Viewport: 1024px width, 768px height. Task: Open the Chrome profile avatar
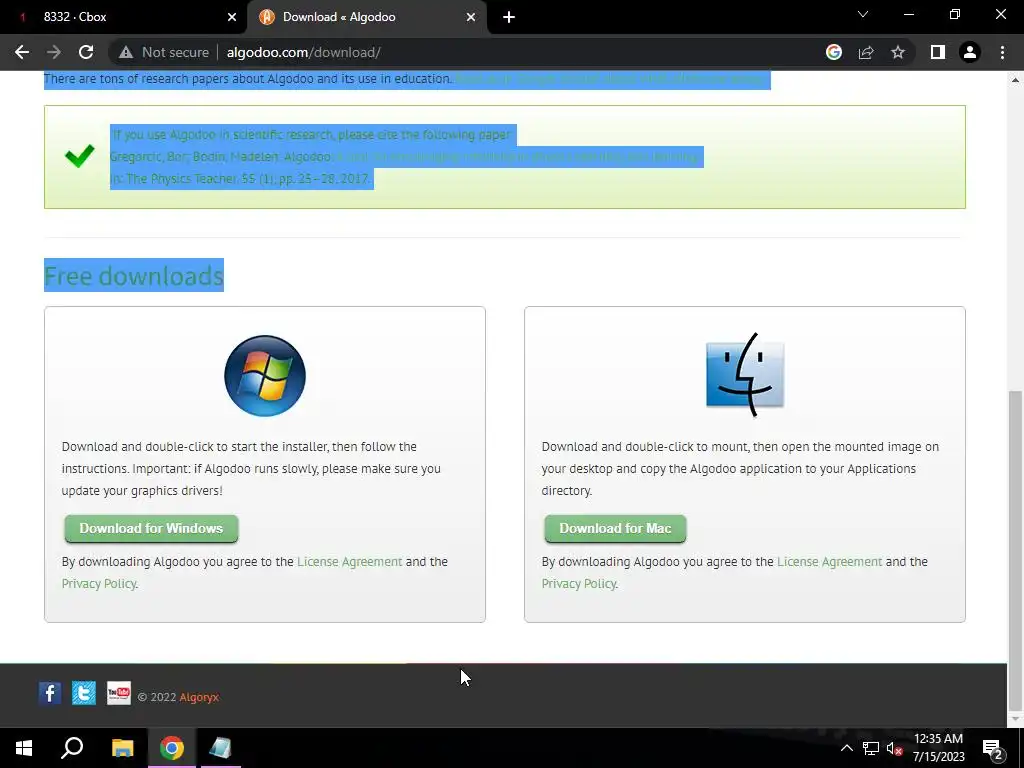tap(970, 52)
